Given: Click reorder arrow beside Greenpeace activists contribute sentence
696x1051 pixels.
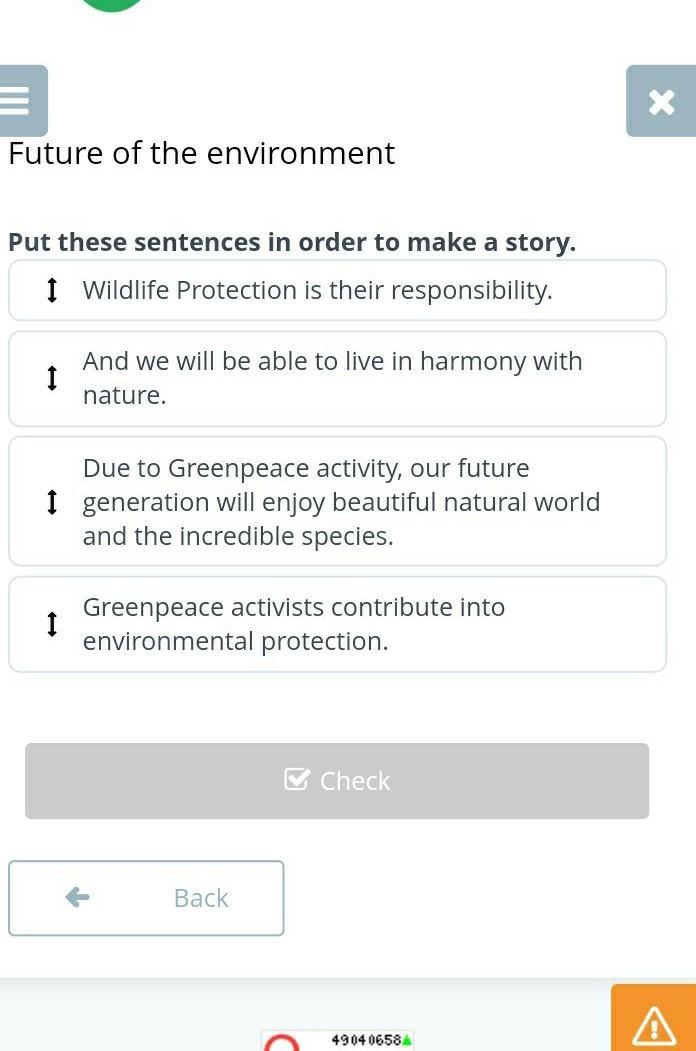Looking at the screenshot, I should [x=52, y=623].
